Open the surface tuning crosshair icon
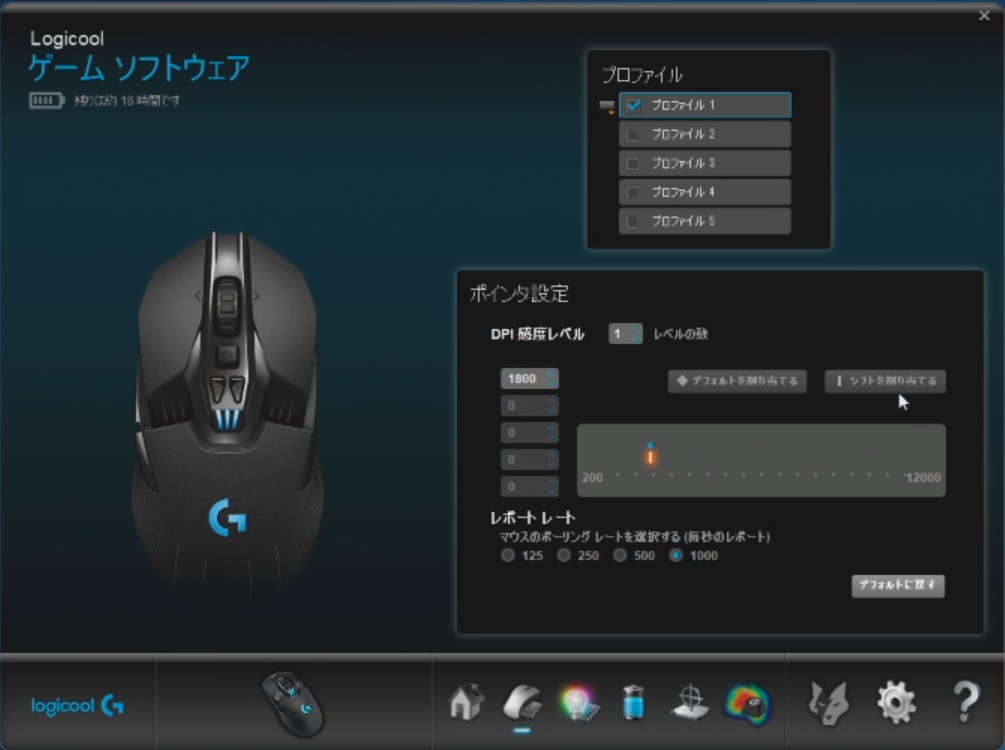 tap(690, 703)
